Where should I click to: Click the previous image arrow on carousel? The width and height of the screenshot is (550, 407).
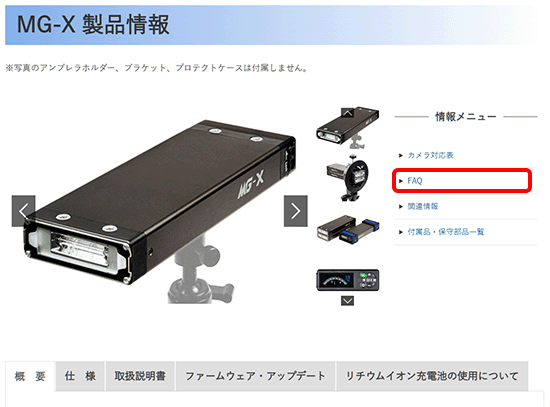(x=24, y=211)
